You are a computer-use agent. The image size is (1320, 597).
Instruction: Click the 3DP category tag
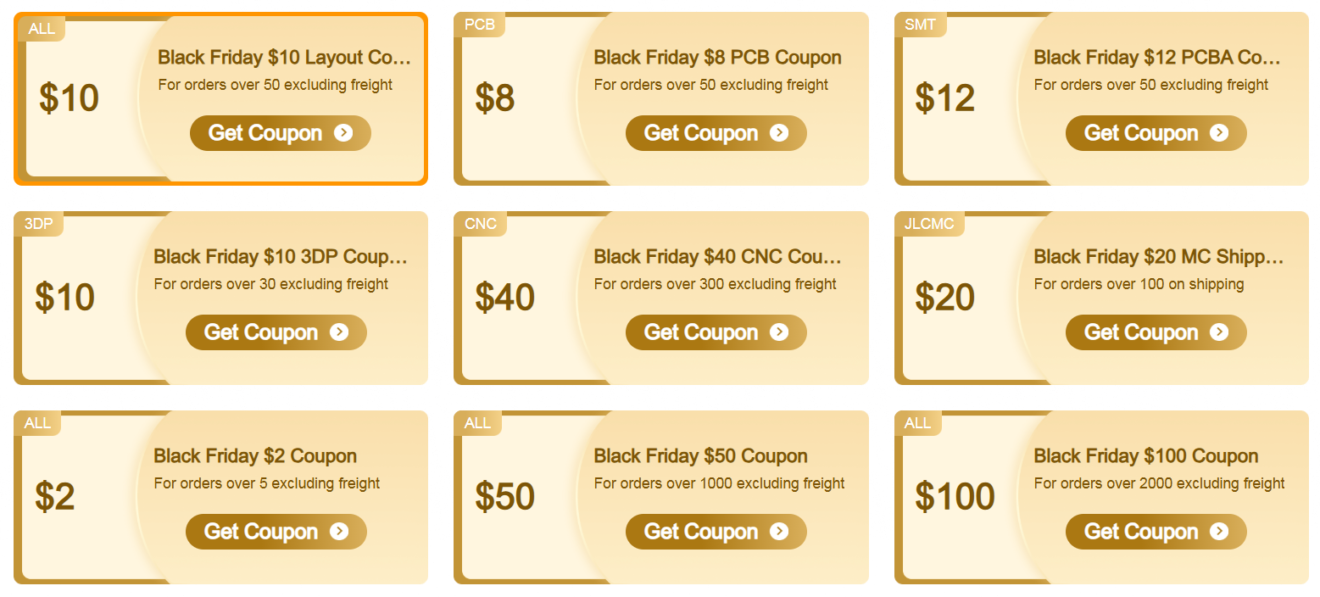pyautogui.click(x=38, y=224)
